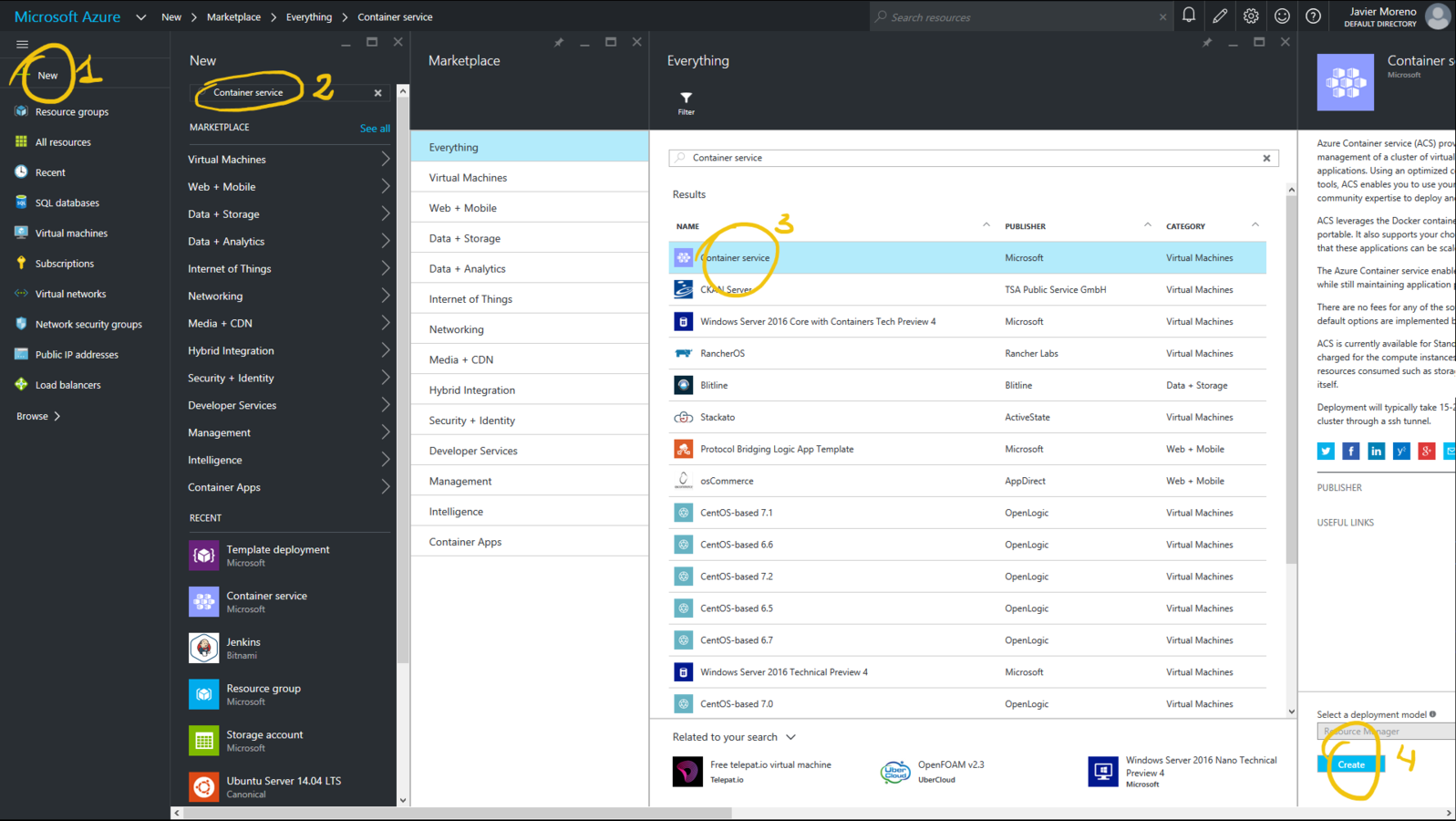This screenshot has height=821, width=1456.
Task: Share on Facebook icon
Action: pyautogui.click(x=1351, y=451)
